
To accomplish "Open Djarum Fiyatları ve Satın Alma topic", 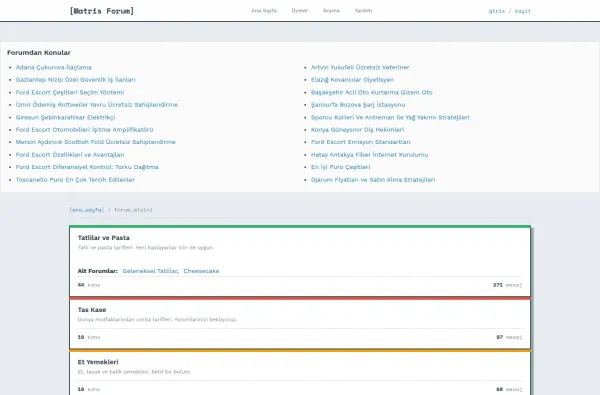I will click(x=373, y=180).
